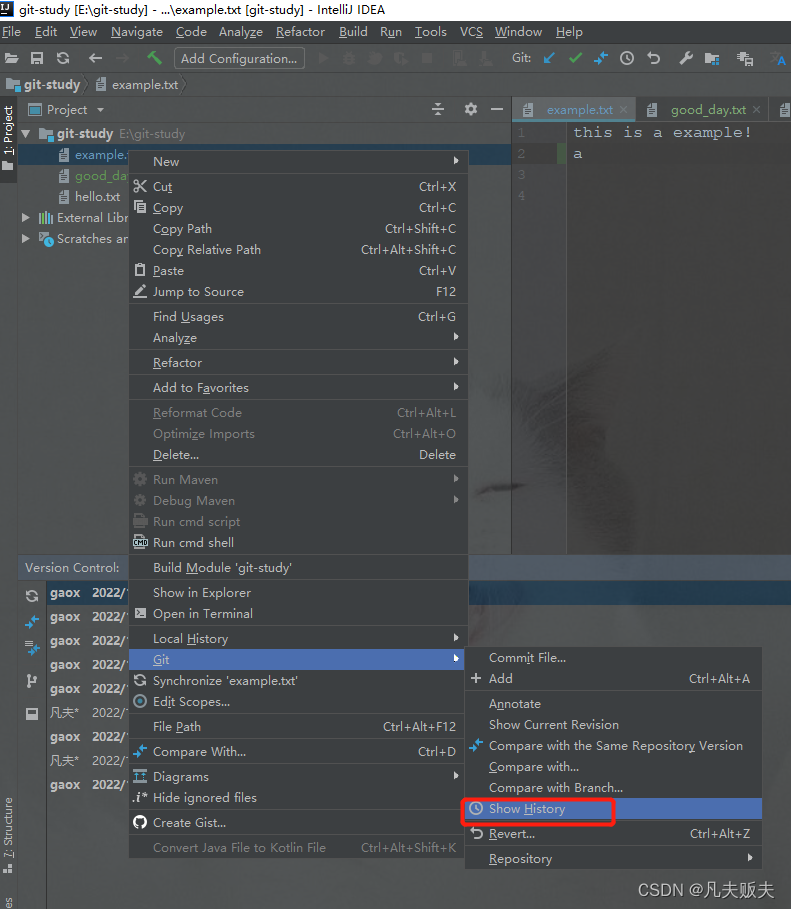Viewport: 791px width, 909px height.
Task: Open the Analyze submenu in the context menu
Action: point(298,337)
